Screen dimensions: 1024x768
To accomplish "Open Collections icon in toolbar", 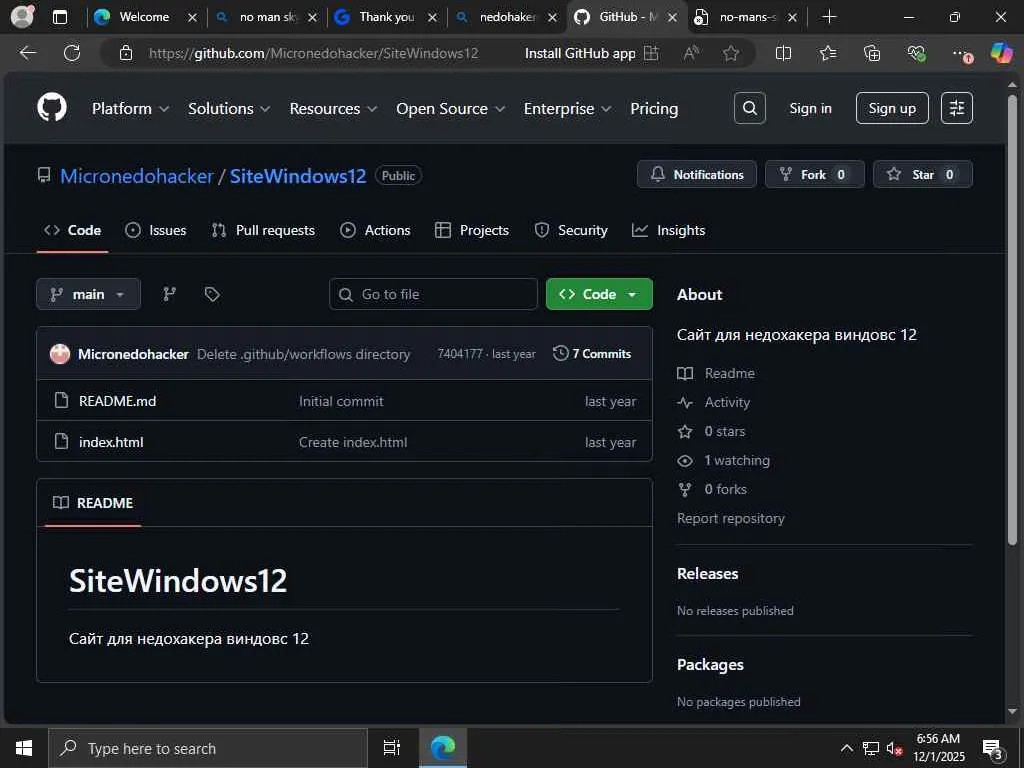I will pos(872,53).
